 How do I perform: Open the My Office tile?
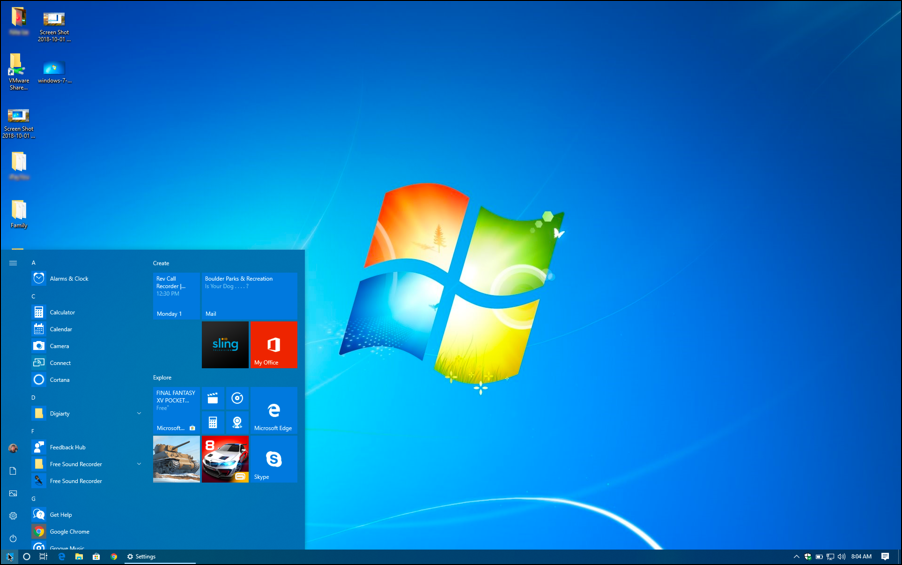coord(274,345)
